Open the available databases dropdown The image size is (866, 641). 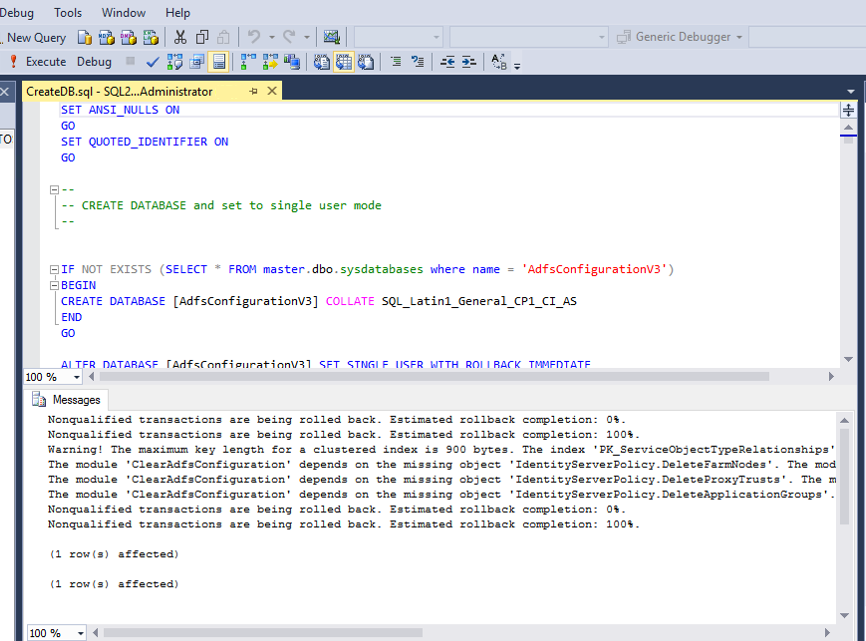click(x=434, y=37)
